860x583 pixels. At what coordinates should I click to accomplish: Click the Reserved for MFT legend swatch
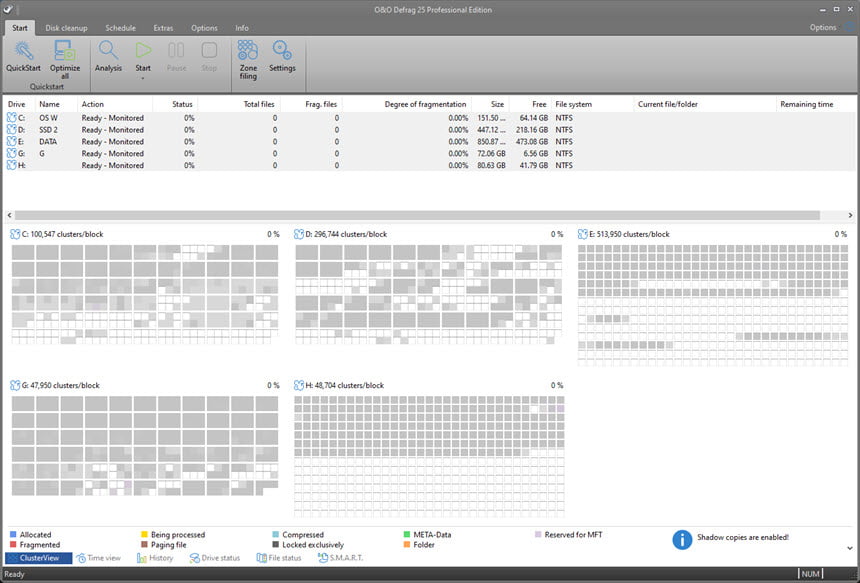(x=538, y=534)
